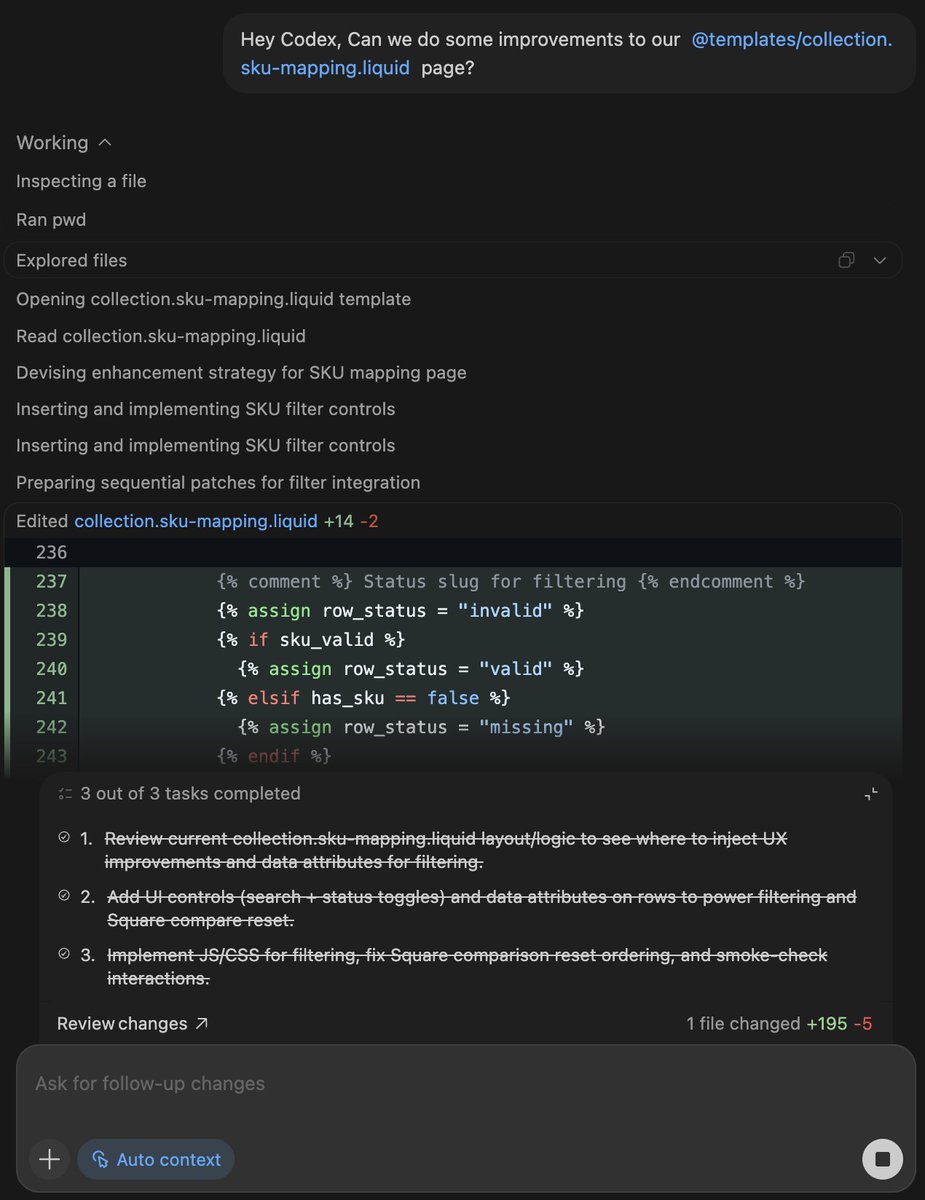
Task: Open the @templates/collection.sku-mapping.liquid mention
Action: click(566, 53)
